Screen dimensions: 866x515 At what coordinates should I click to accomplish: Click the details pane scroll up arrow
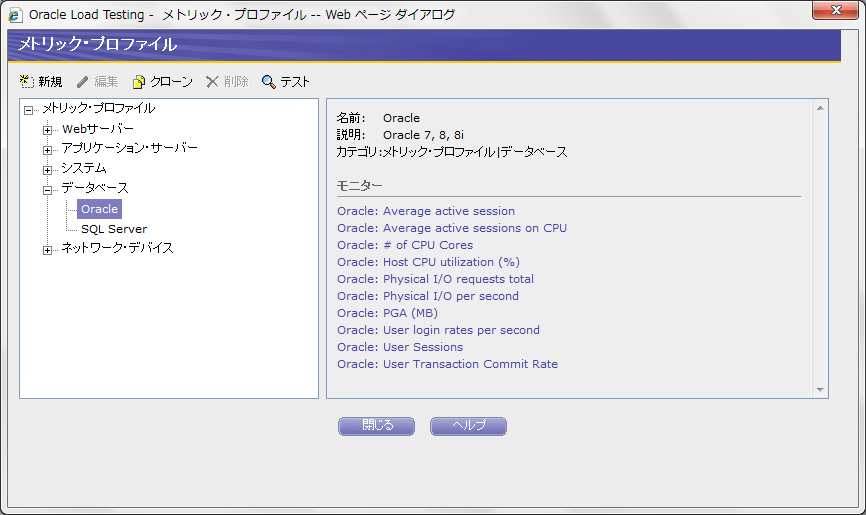[820, 108]
